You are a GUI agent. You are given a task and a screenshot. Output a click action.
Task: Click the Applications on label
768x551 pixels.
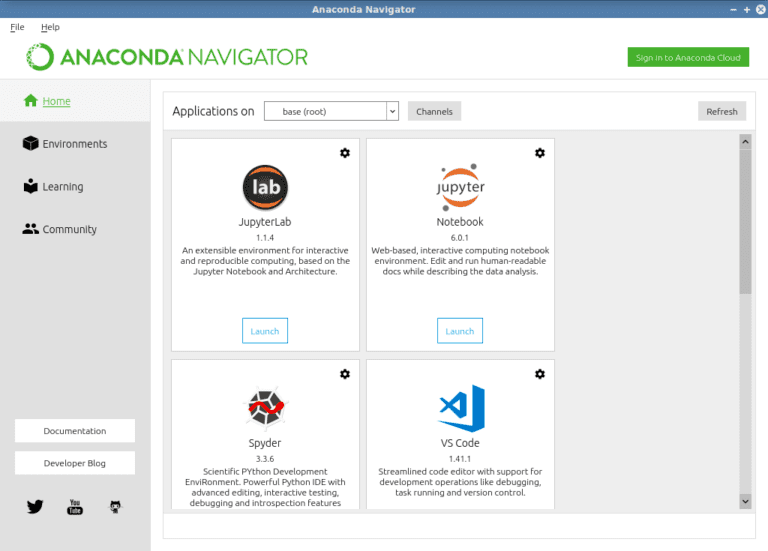point(214,111)
